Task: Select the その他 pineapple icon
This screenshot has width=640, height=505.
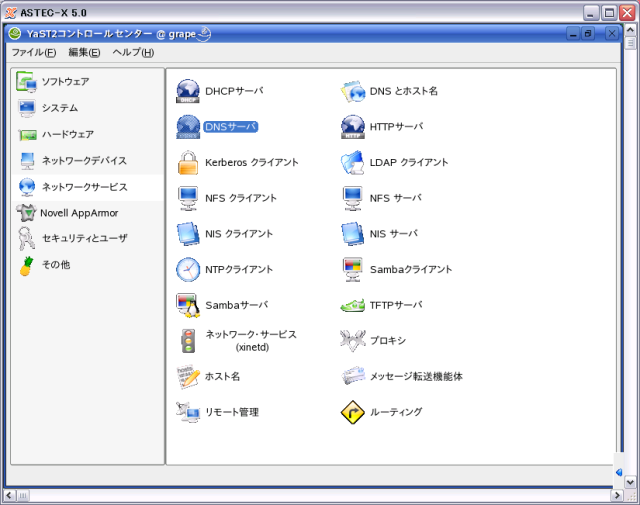Action: 27,266
